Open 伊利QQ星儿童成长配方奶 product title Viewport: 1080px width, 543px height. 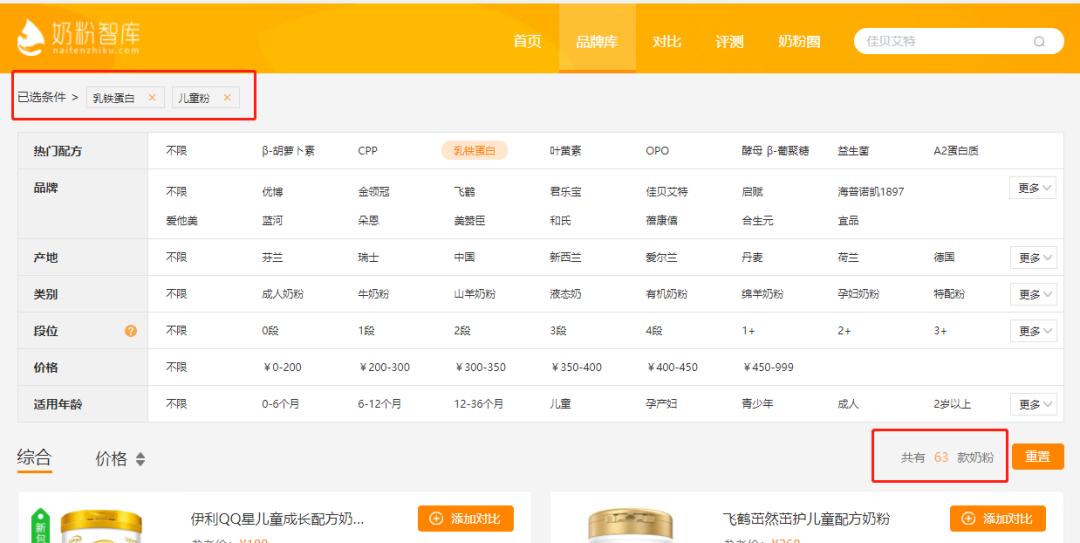(x=277, y=519)
